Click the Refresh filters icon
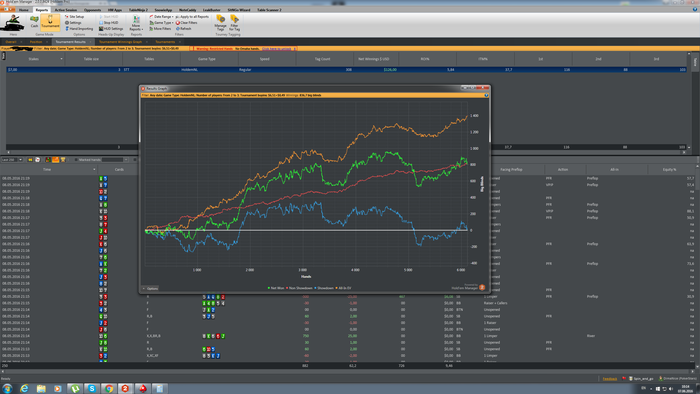Screen dimensions: 700x394 [x=183, y=29]
